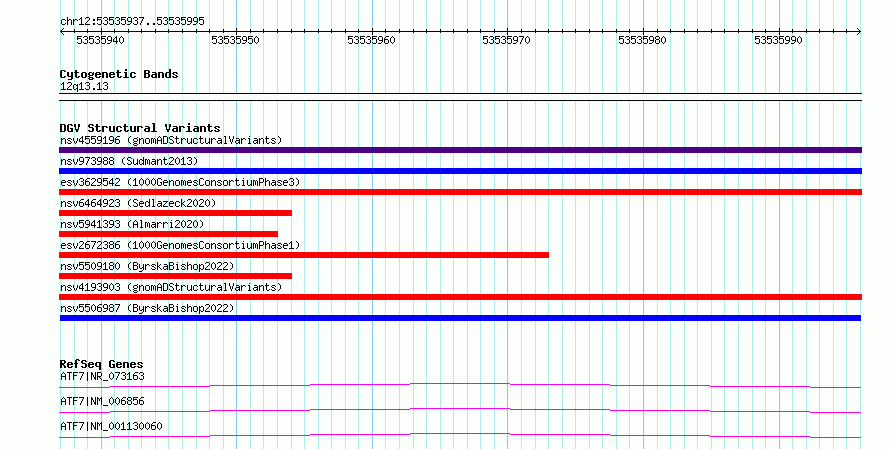This screenshot has width=890, height=449.
Task: Open the nsv6464923 (Sedlazeck2020) label
Action: pyautogui.click(x=138, y=203)
